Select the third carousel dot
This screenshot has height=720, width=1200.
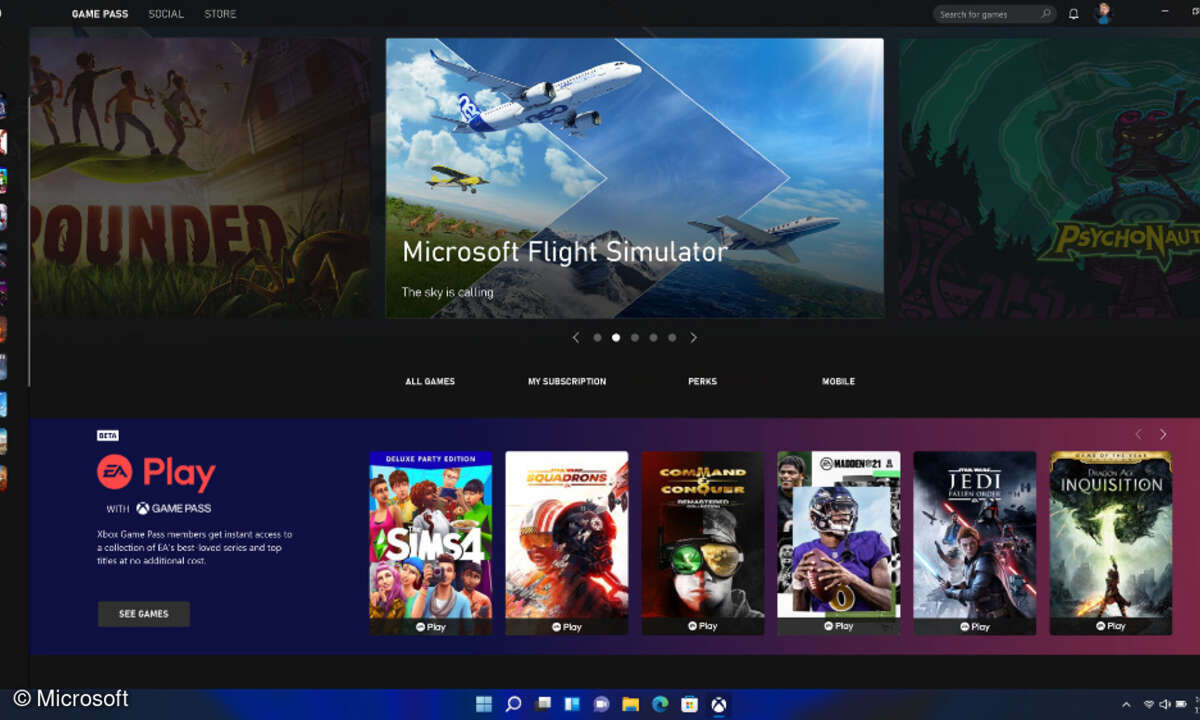(x=634, y=338)
